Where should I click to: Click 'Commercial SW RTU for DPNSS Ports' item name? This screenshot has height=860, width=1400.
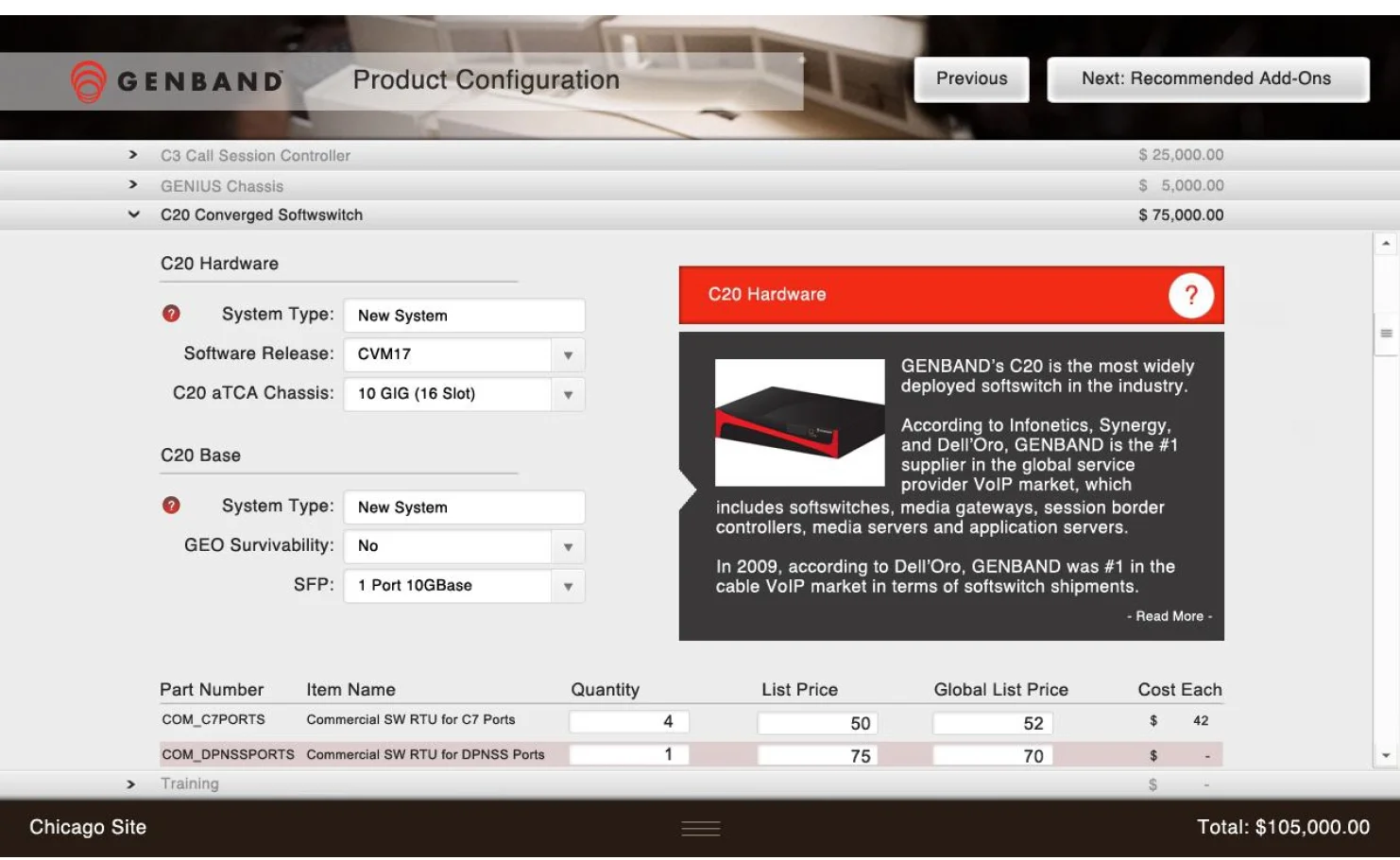pyautogui.click(x=425, y=755)
